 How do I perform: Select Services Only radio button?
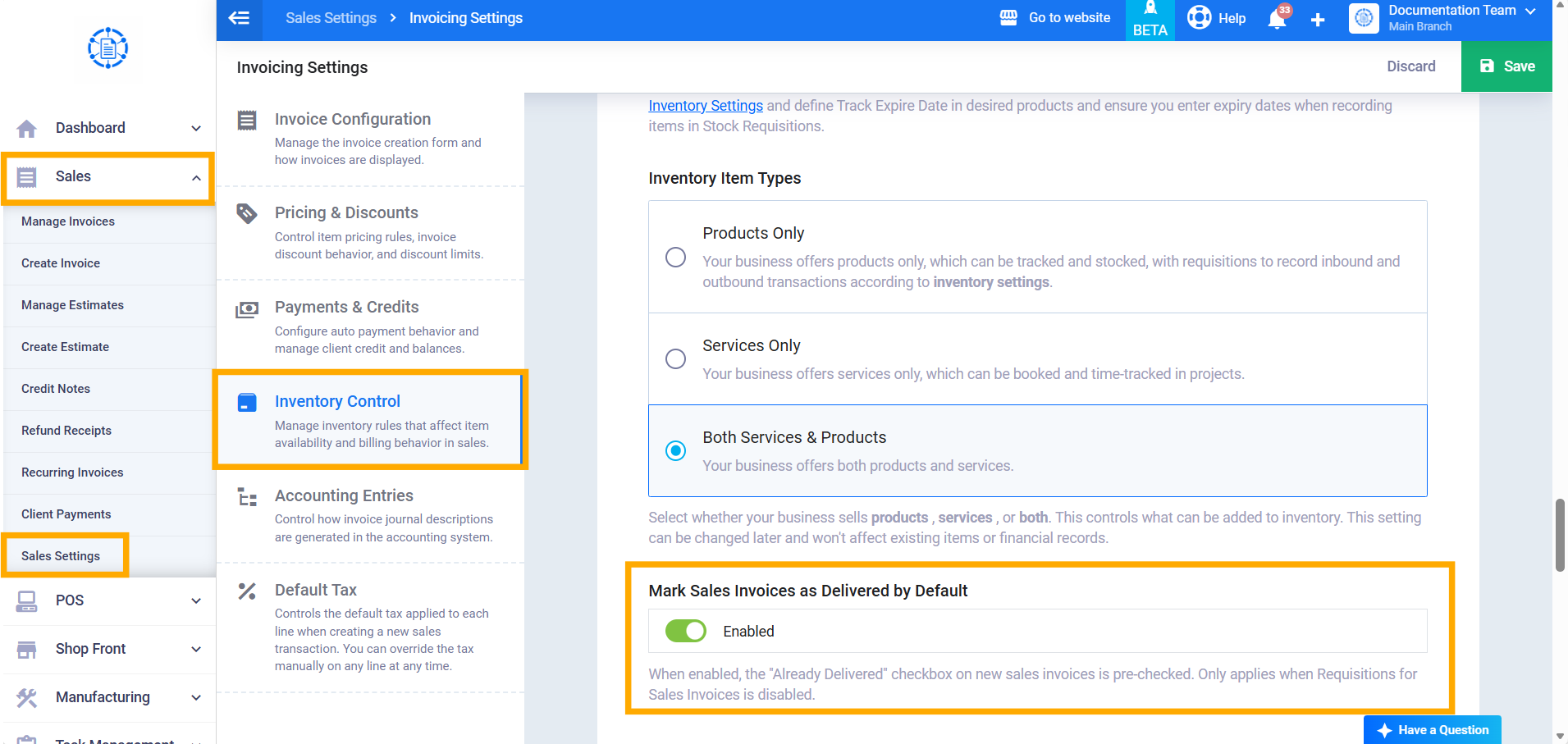[675, 358]
